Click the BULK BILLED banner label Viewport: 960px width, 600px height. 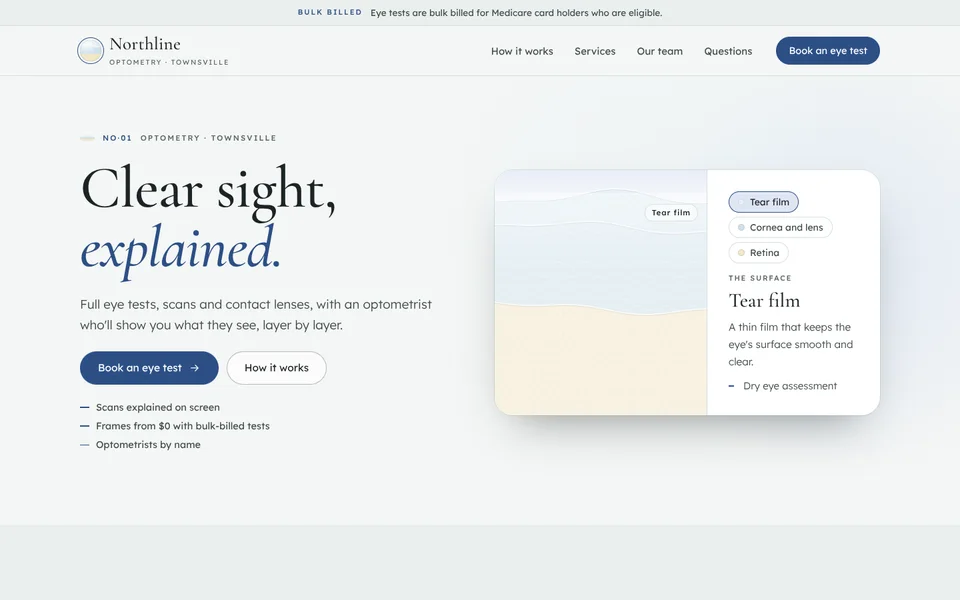pyautogui.click(x=329, y=12)
